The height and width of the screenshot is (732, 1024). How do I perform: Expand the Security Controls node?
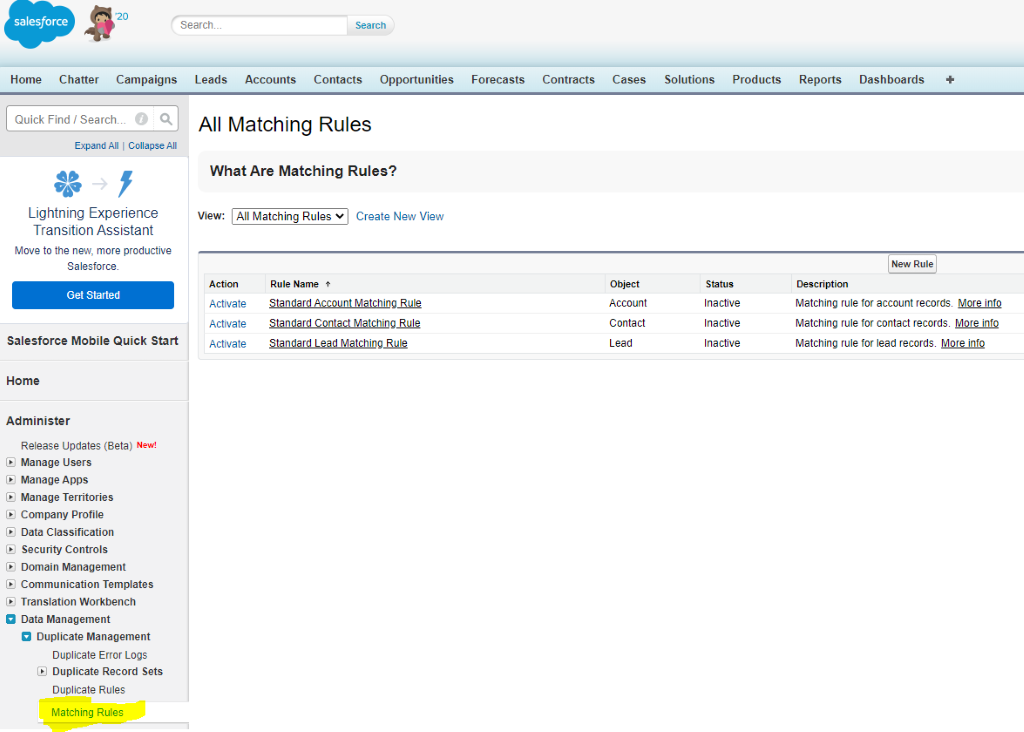[10, 549]
